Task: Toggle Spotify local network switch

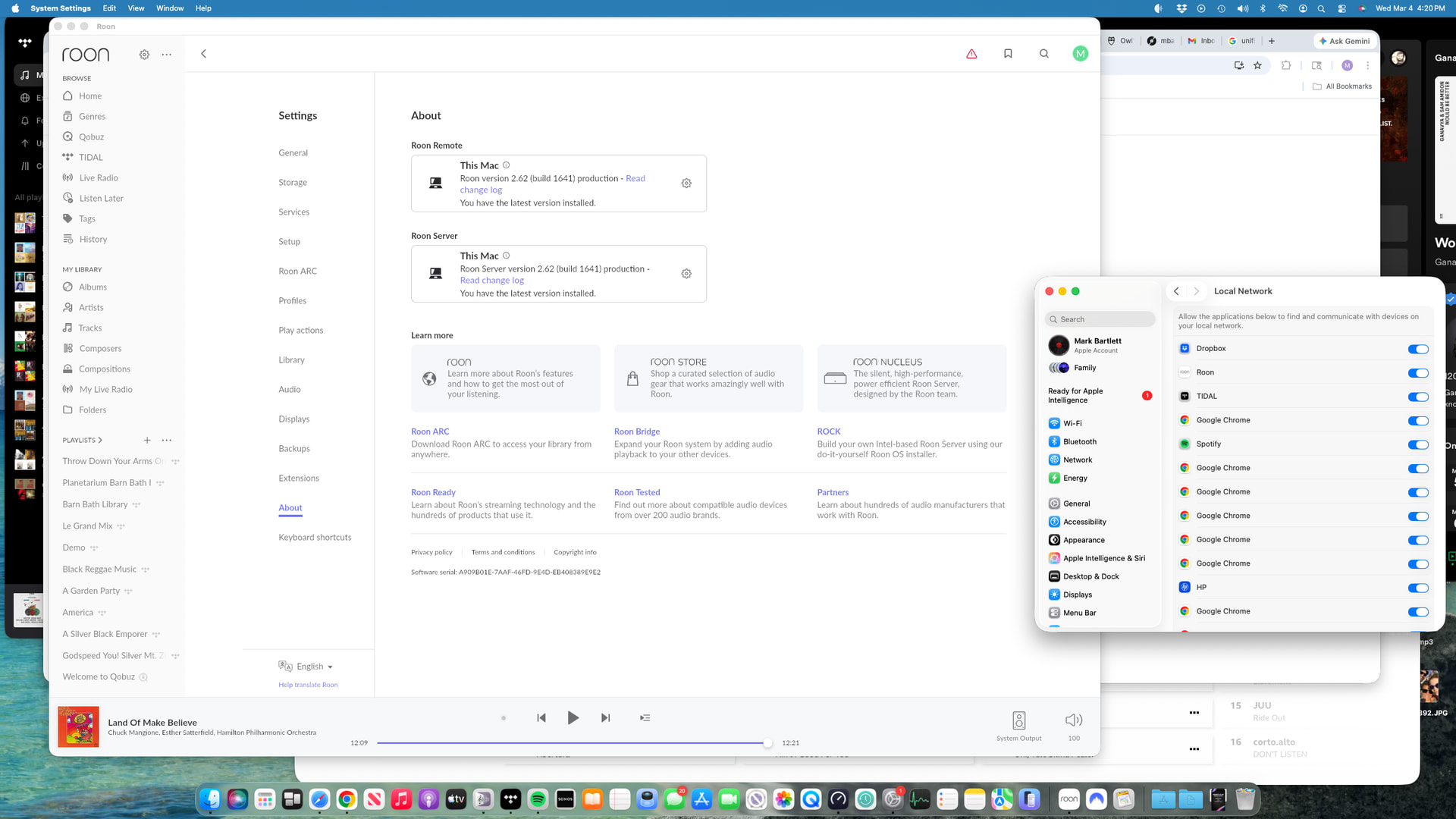Action: pyautogui.click(x=1417, y=444)
